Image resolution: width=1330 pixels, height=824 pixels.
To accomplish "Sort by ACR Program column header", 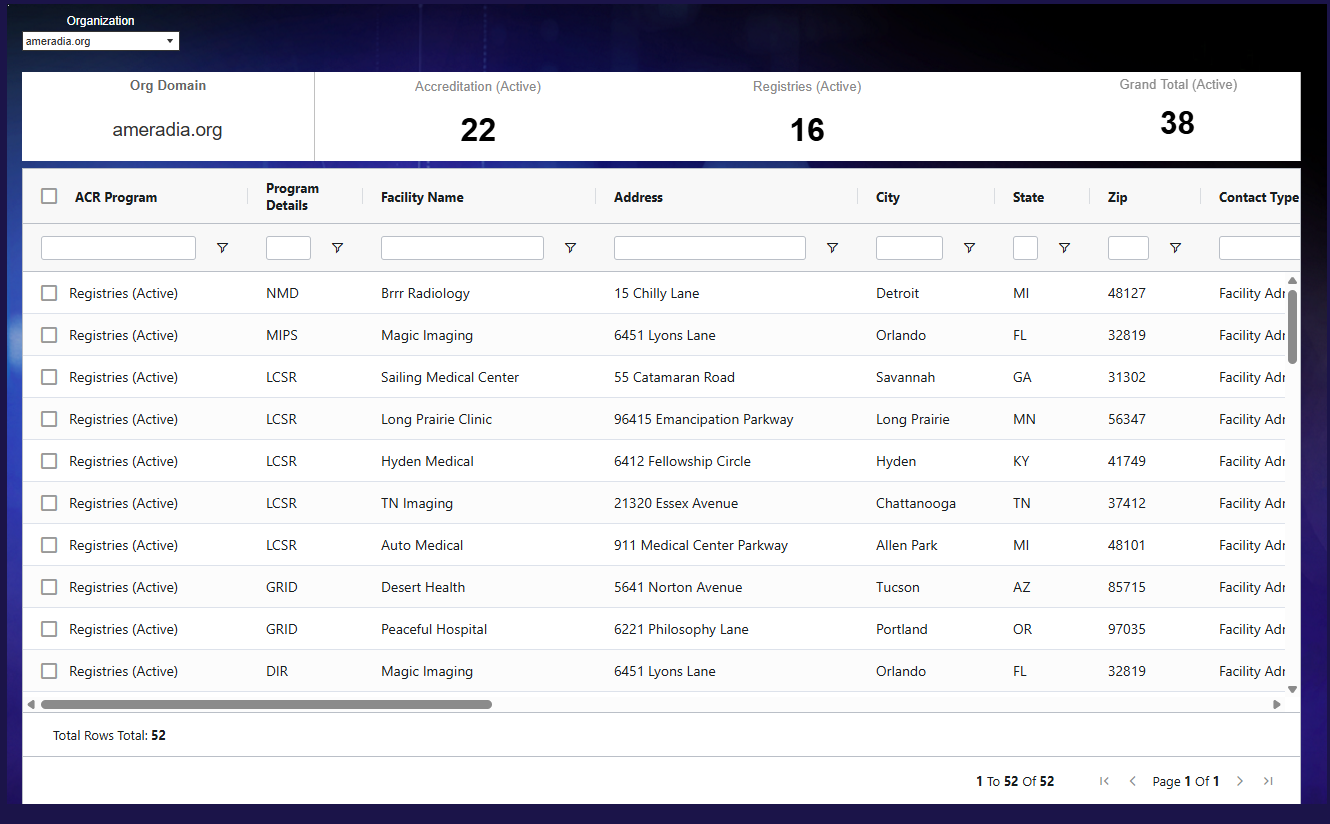I will tap(116, 197).
